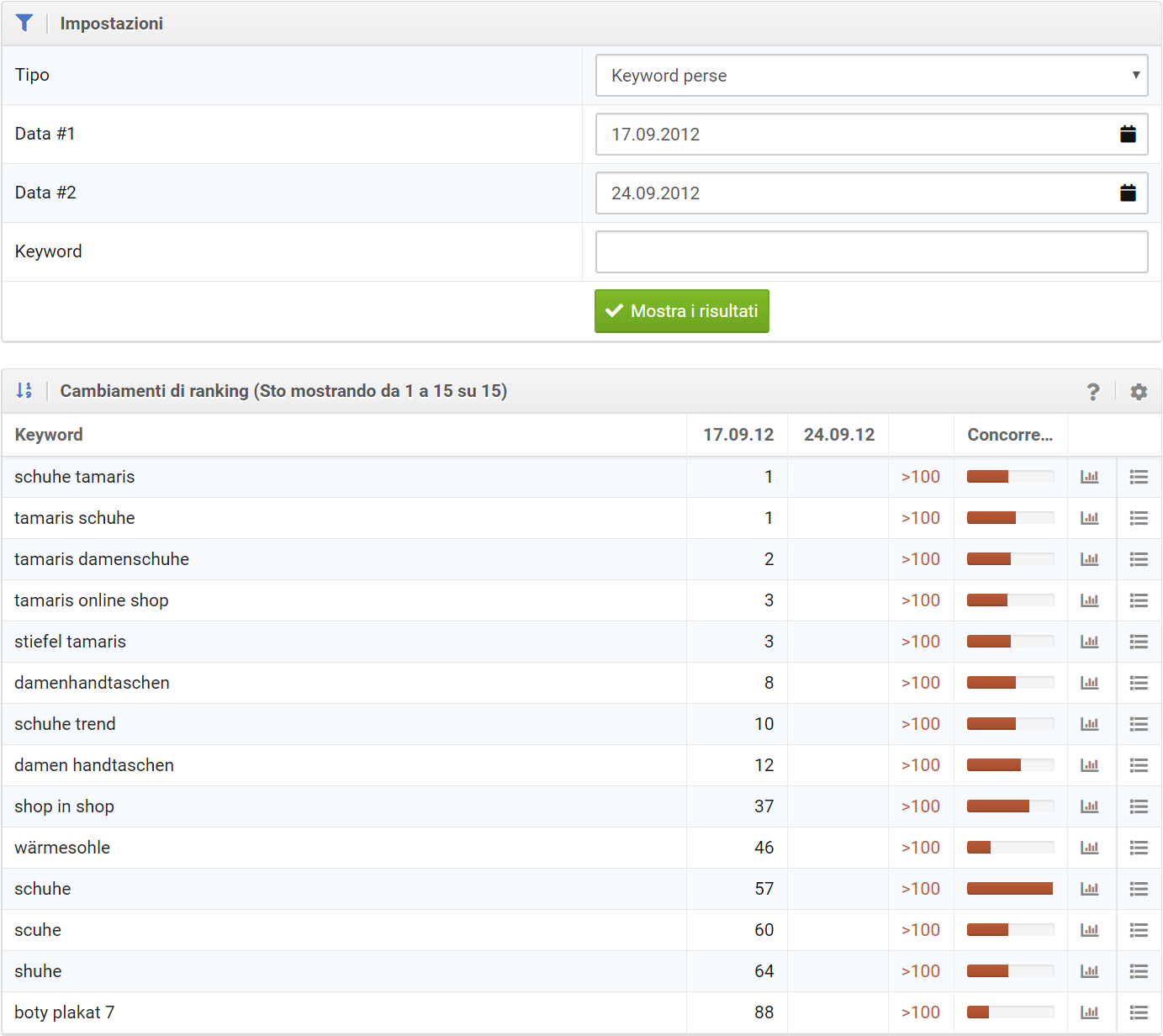Viewport: 1163px width, 1036px height.
Task: Click the competition bar for shop in shop
Action: coord(1010,806)
